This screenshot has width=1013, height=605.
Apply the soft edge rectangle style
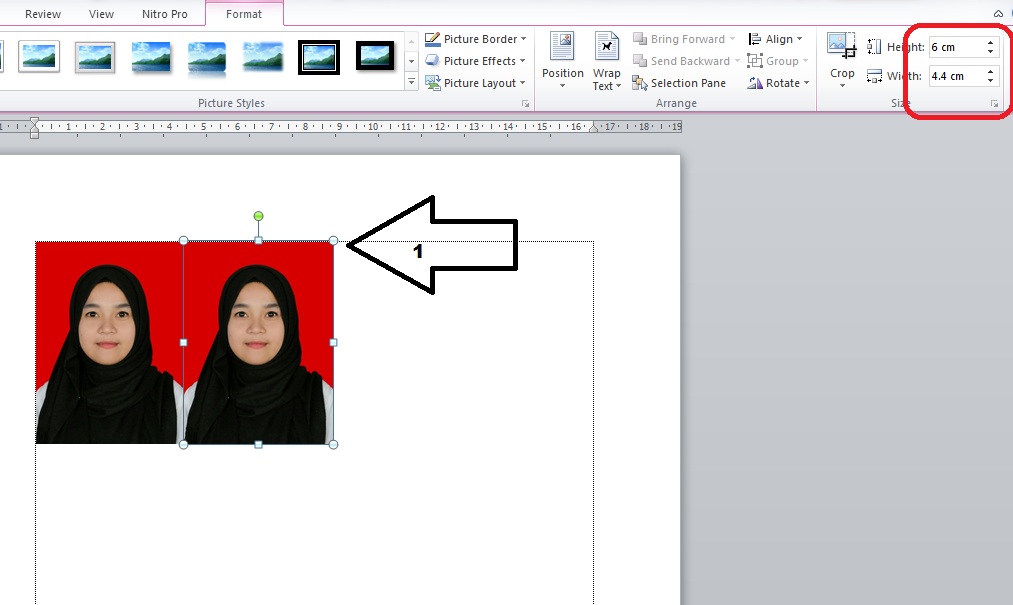click(x=263, y=57)
